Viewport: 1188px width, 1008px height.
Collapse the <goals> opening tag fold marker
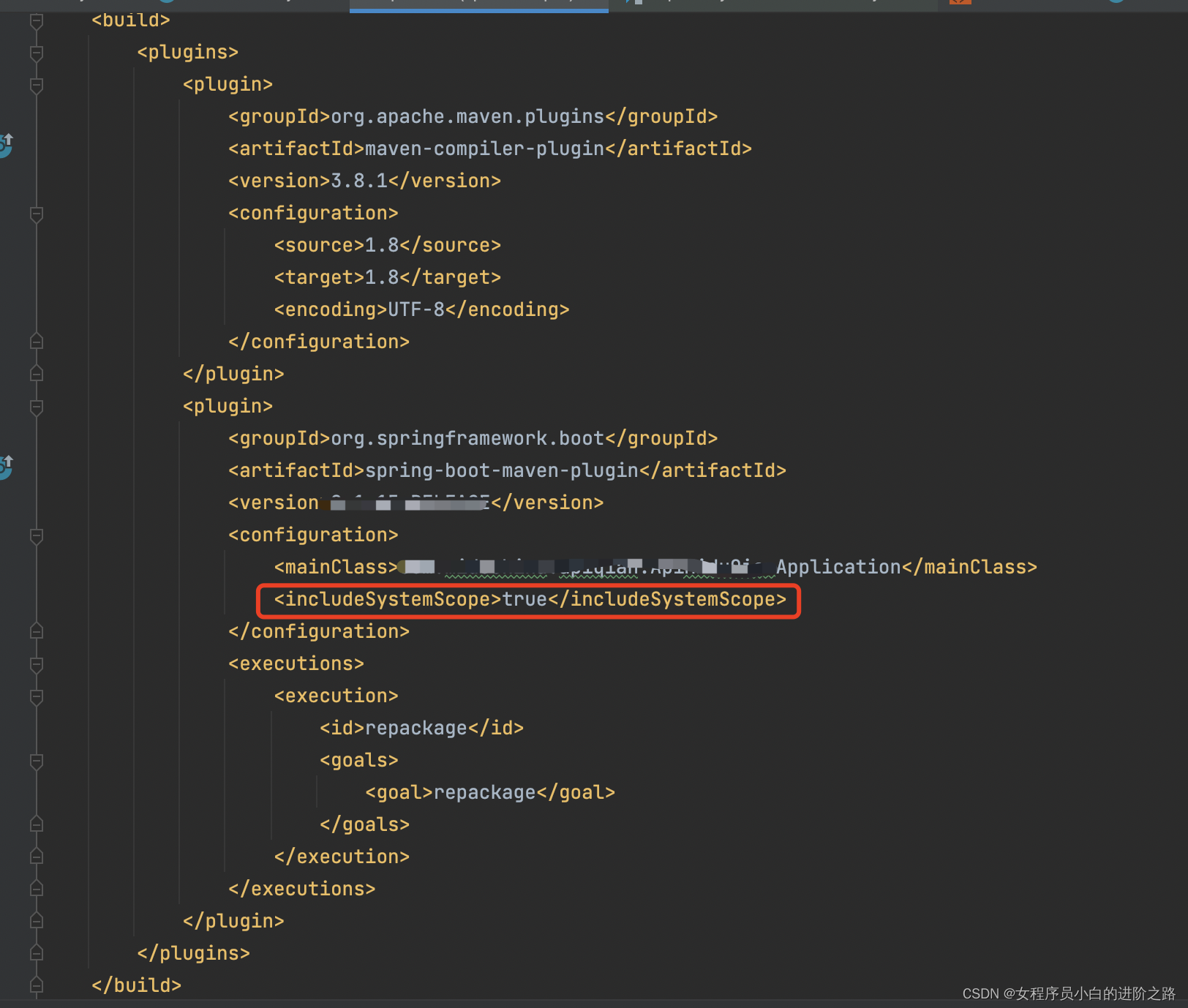click(x=37, y=761)
